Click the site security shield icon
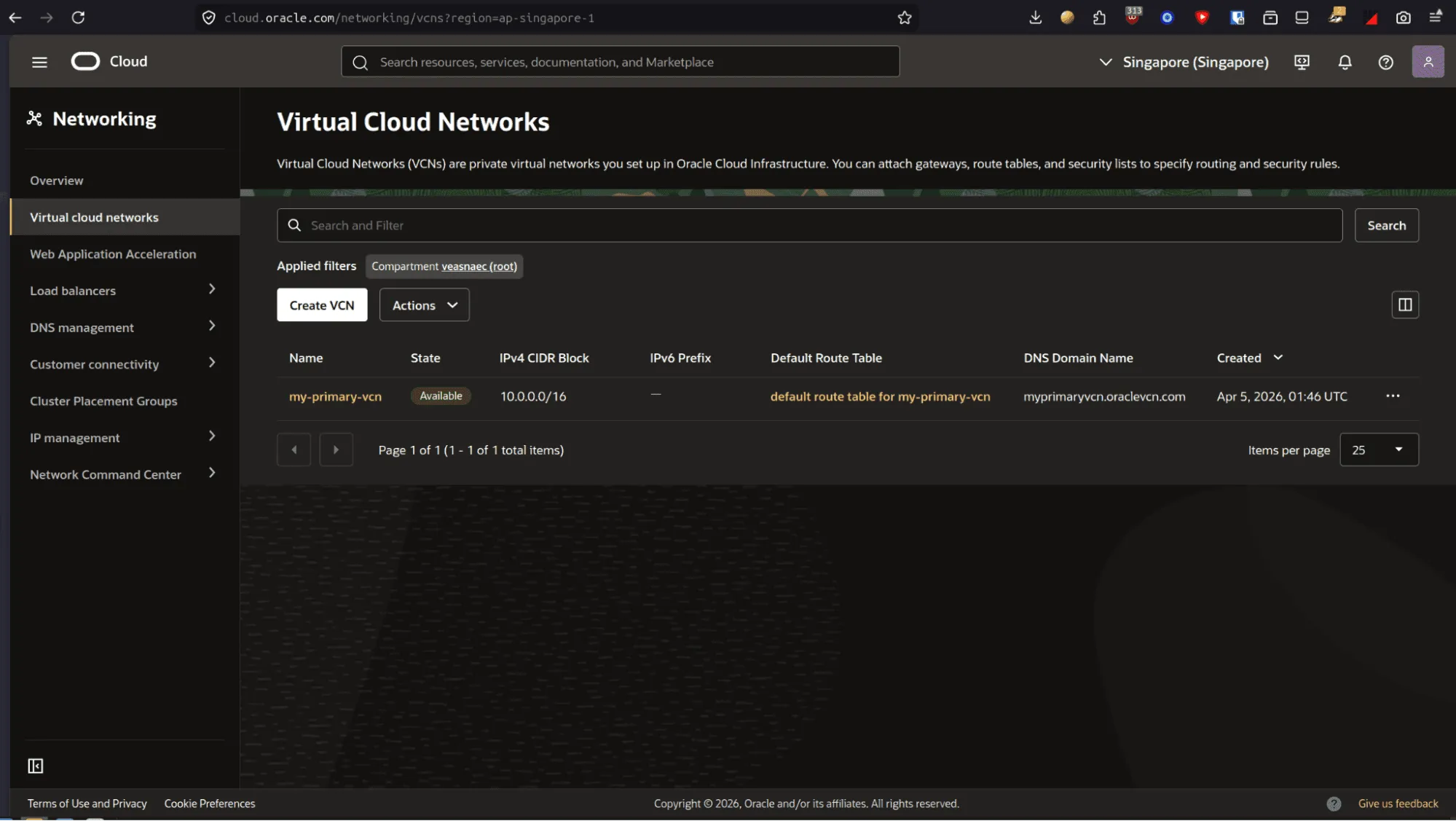 208,17
